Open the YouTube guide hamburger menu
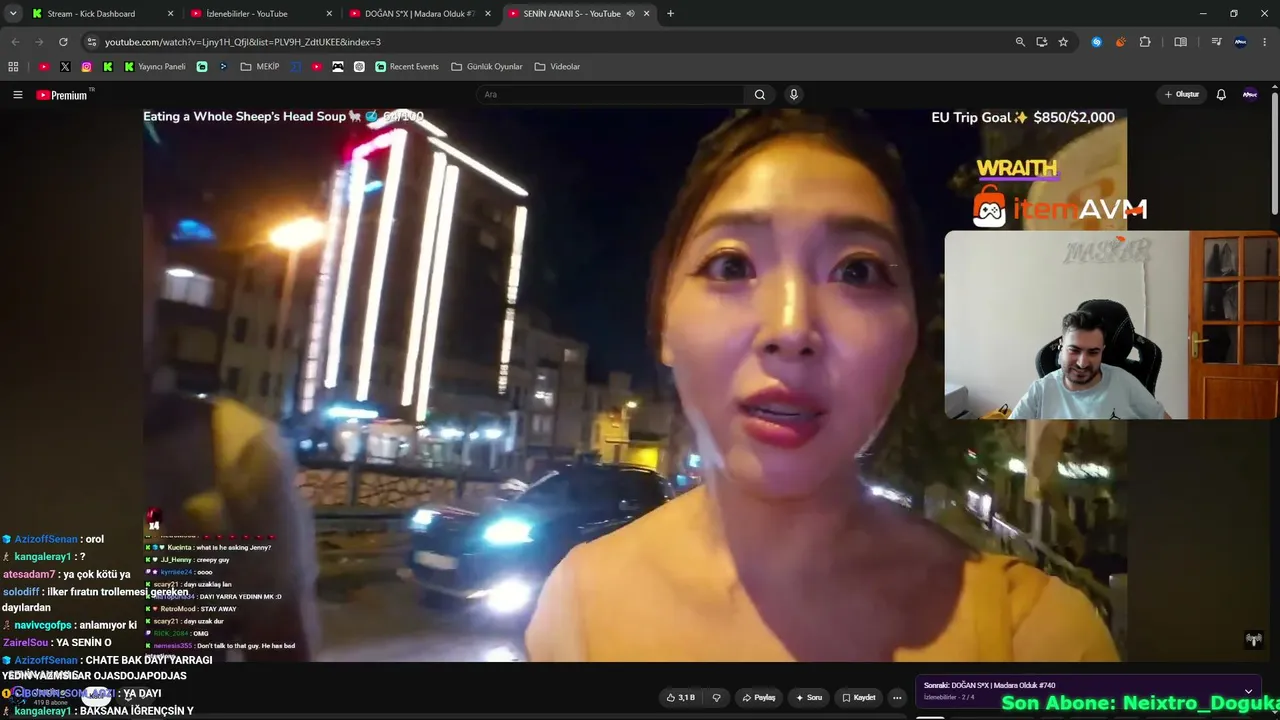The image size is (1280, 720). pyautogui.click(x=17, y=95)
